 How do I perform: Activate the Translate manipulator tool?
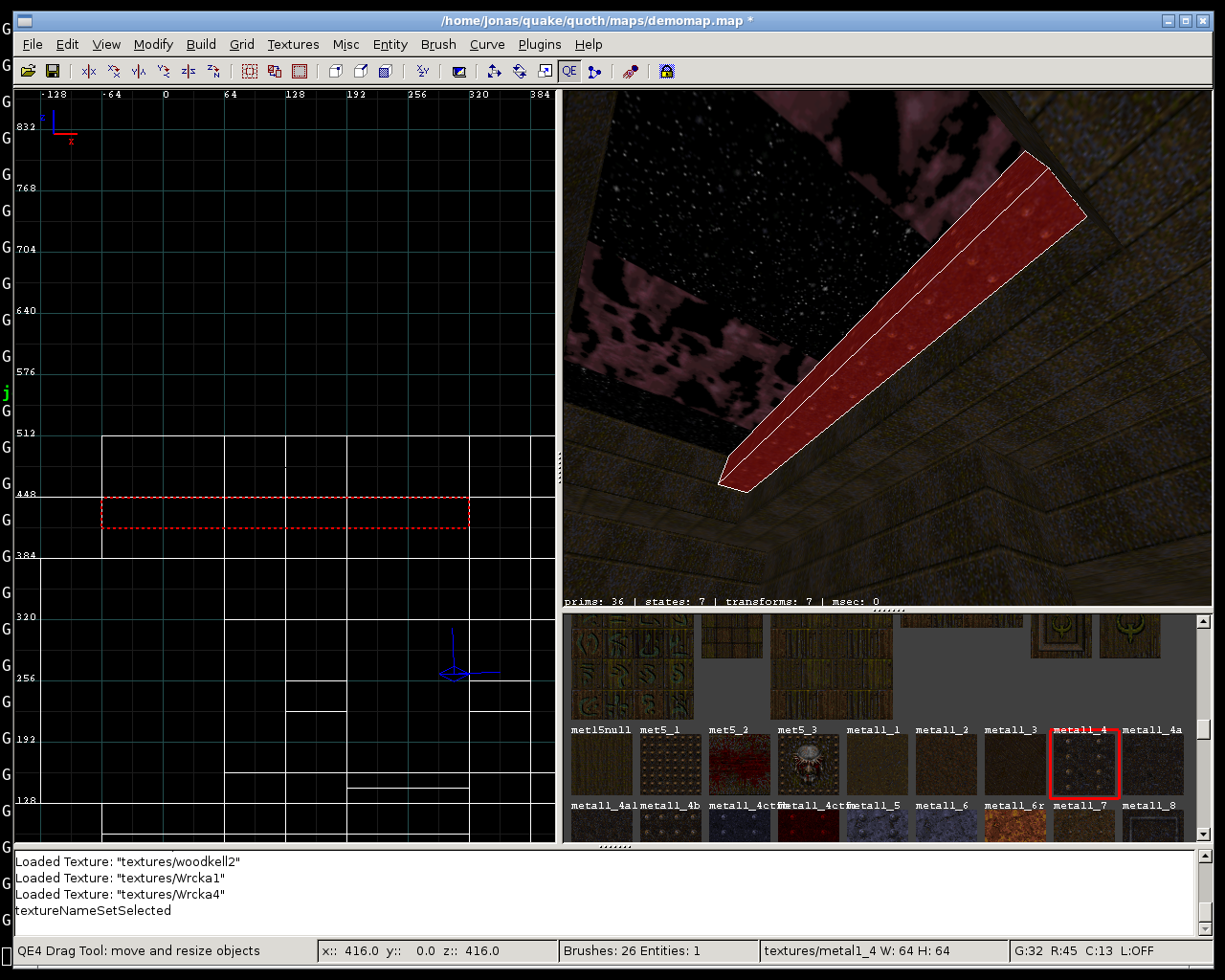click(x=495, y=71)
